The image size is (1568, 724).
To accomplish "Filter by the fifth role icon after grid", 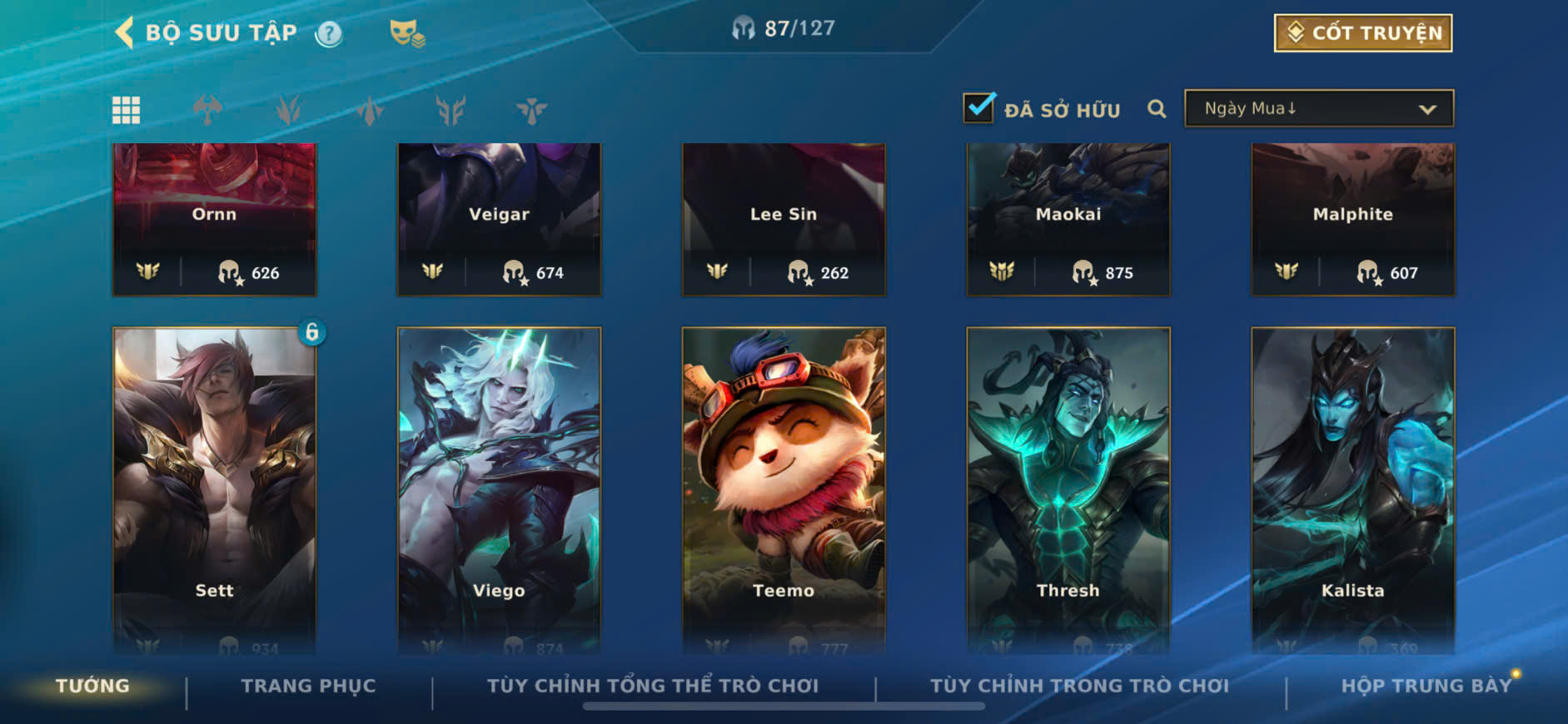I will click(x=531, y=110).
